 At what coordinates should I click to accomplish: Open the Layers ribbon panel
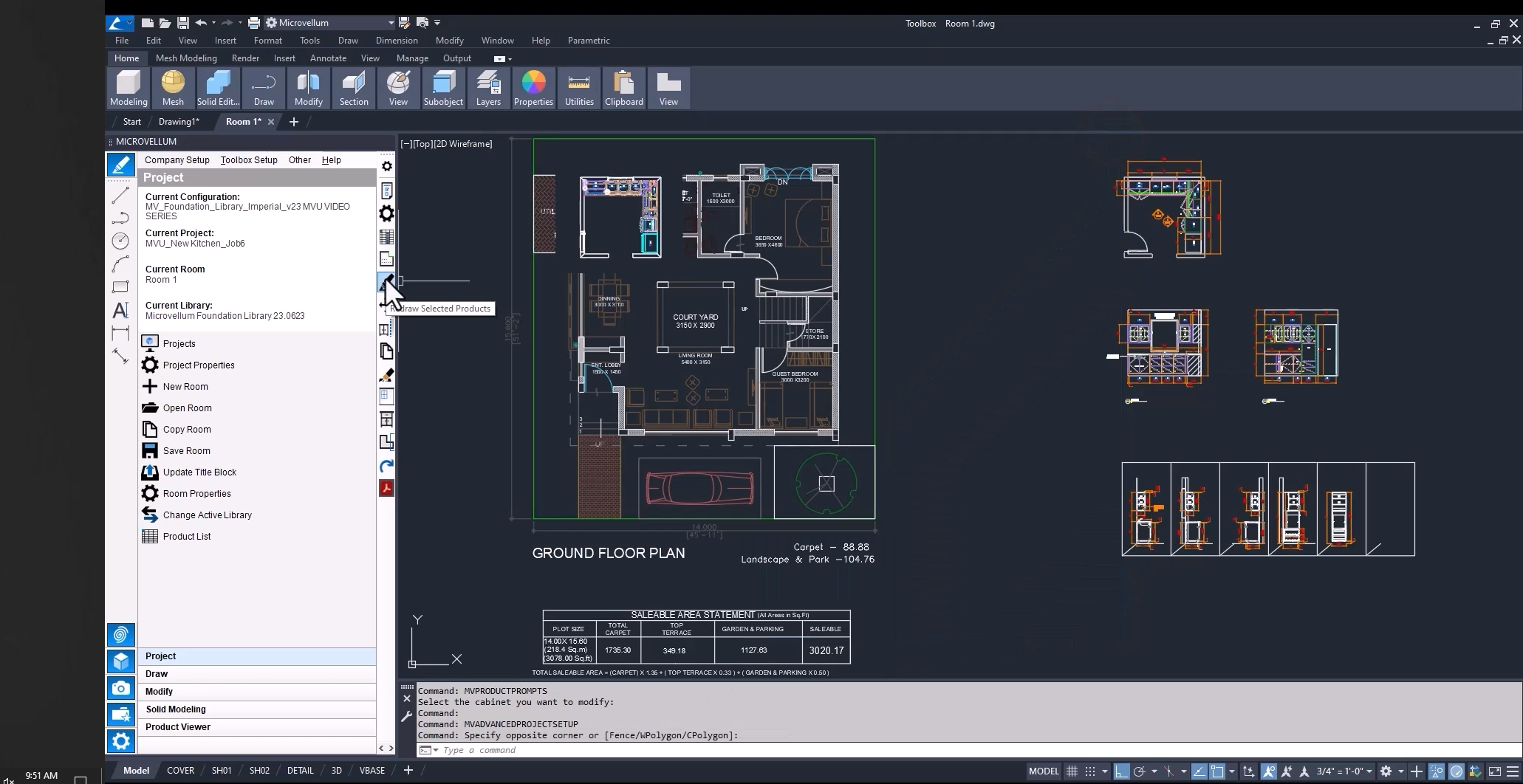coord(488,89)
